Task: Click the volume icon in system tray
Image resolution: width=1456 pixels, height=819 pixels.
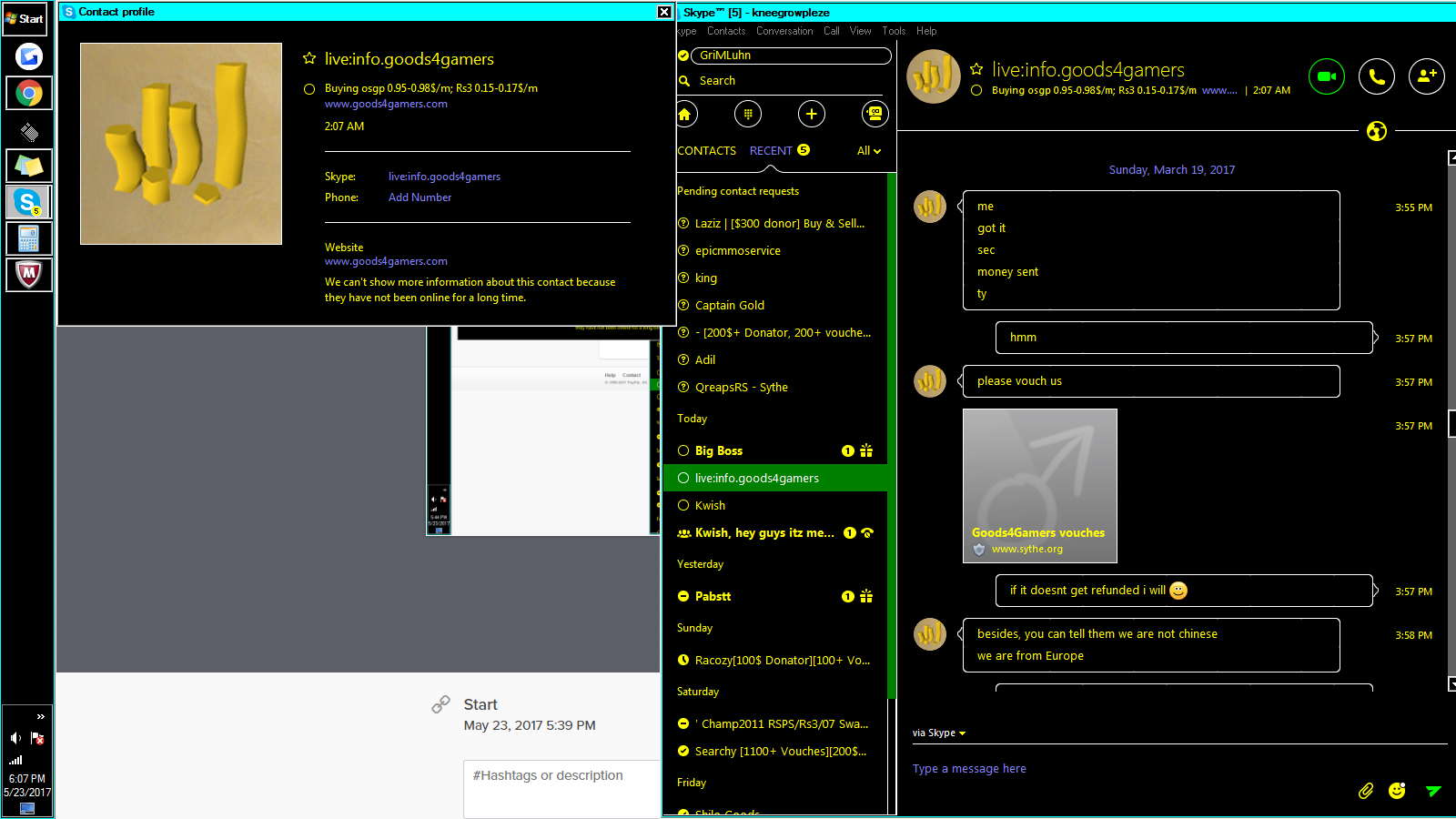Action: (x=15, y=738)
